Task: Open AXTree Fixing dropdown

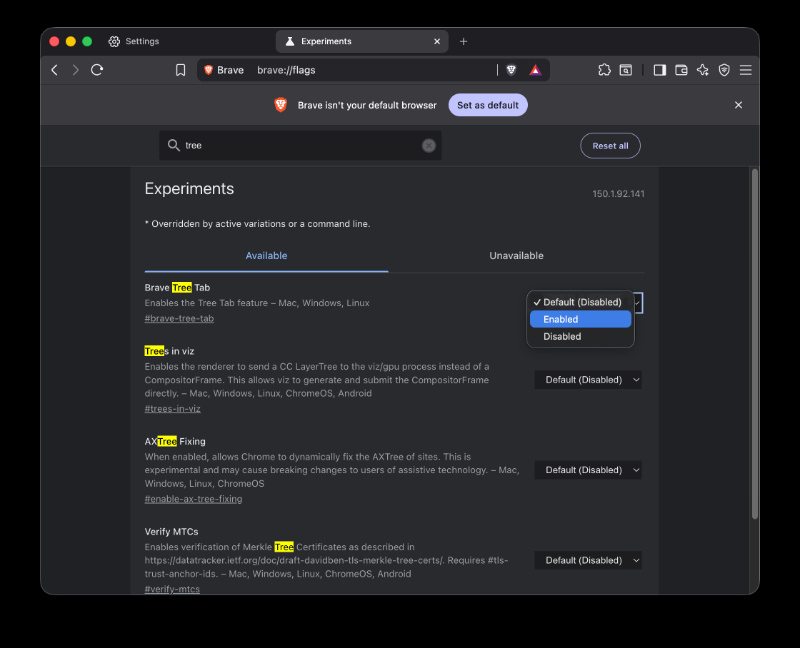Action: (588, 470)
